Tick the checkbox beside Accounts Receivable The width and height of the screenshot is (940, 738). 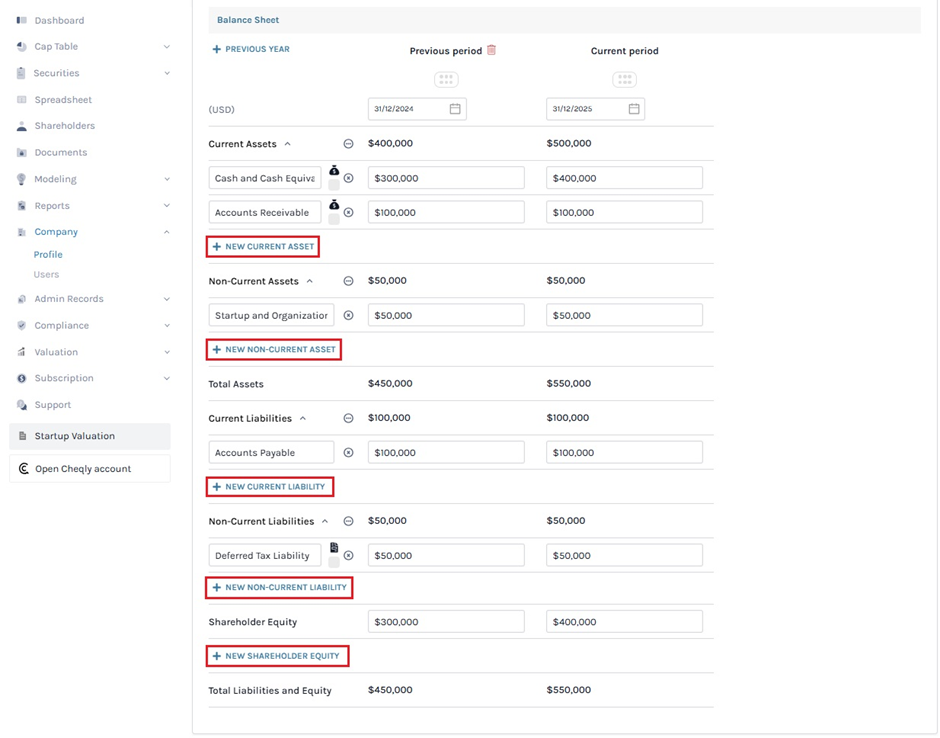click(334, 219)
